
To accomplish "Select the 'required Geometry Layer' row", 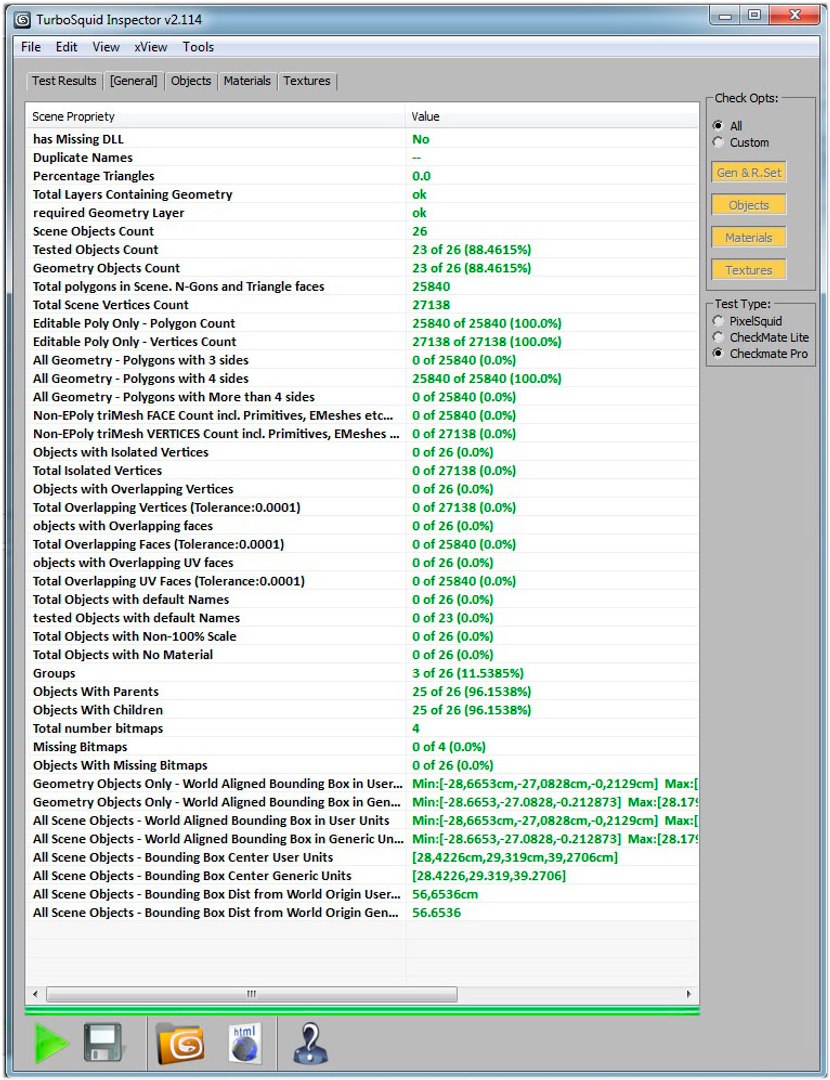I will [x=362, y=213].
